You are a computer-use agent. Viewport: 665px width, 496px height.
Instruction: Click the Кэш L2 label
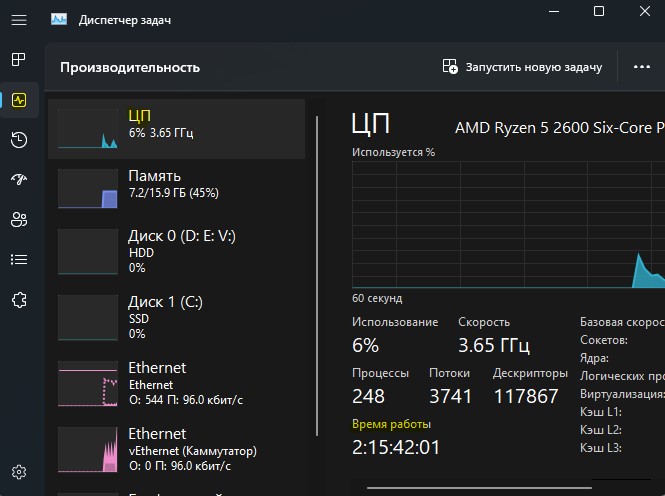point(601,429)
